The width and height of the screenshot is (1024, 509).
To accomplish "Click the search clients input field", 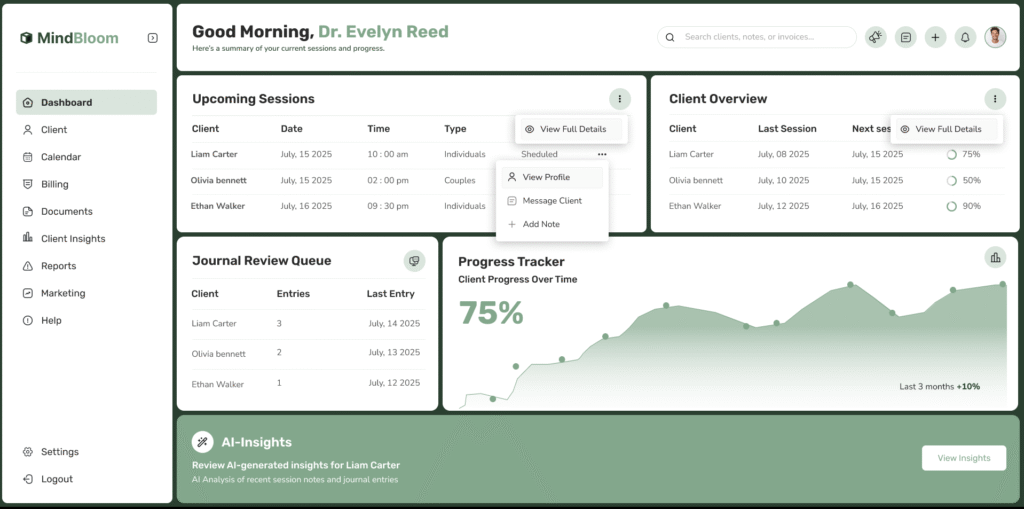I will click(x=765, y=37).
